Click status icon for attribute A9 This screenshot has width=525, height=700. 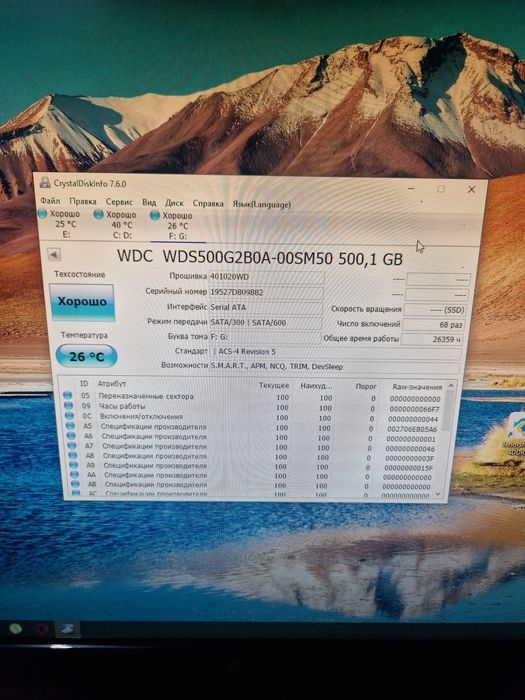[x=74, y=465]
